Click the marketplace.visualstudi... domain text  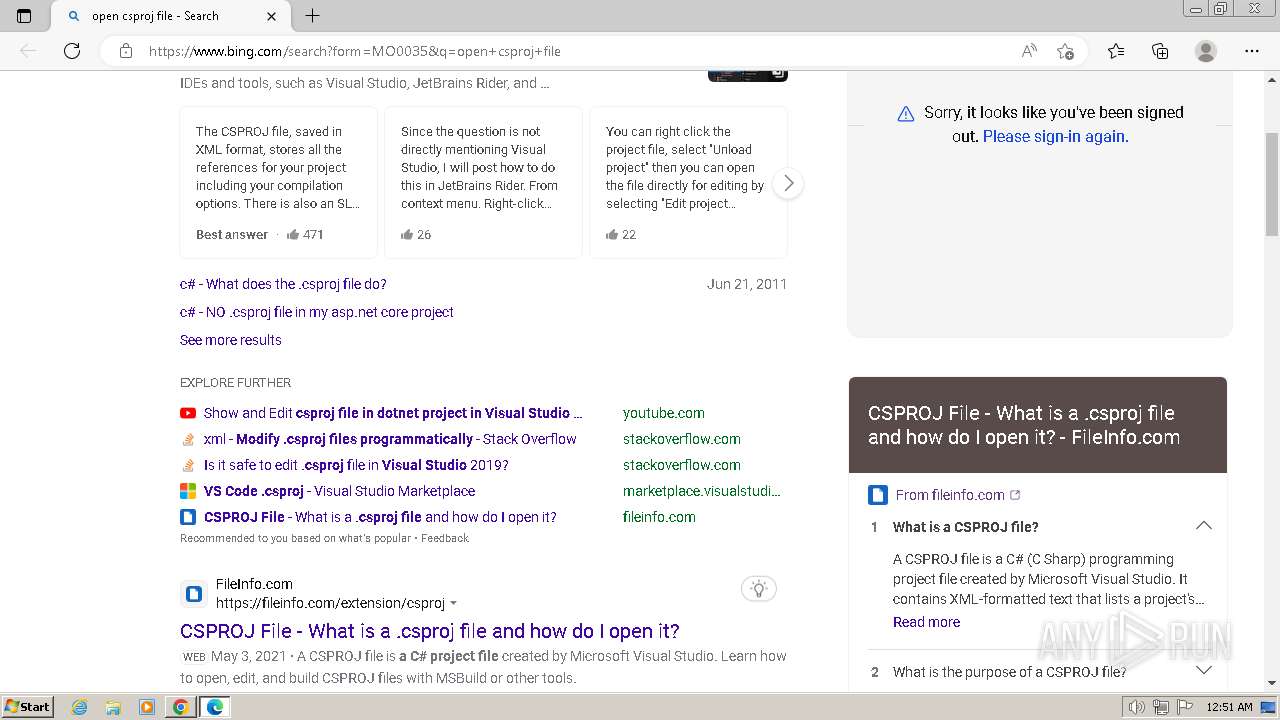(702, 491)
